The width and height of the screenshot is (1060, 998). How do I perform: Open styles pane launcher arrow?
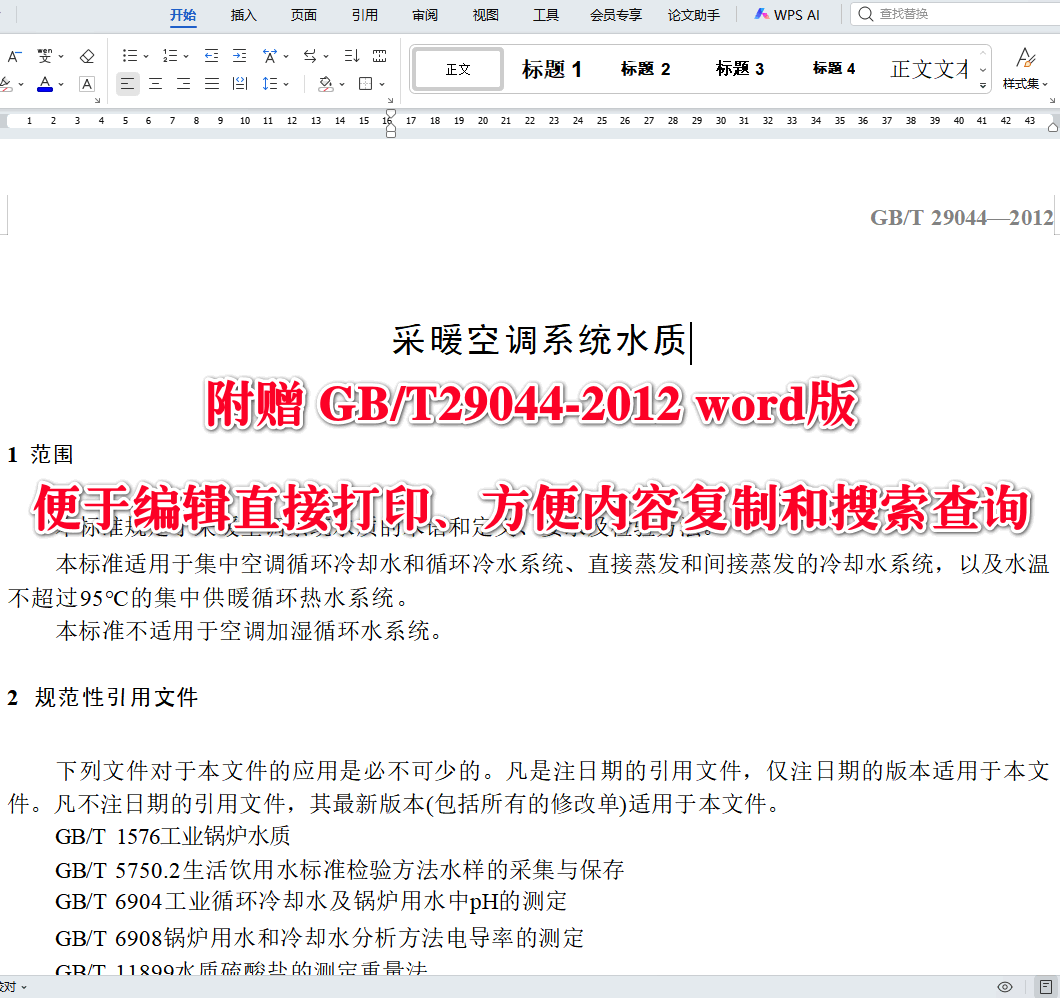tap(1052, 101)
